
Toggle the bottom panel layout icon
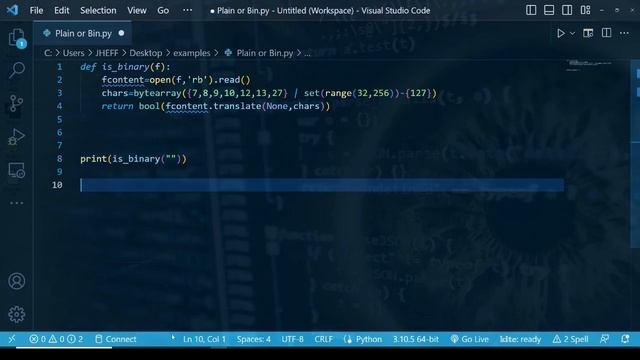[x=549, y=10]
